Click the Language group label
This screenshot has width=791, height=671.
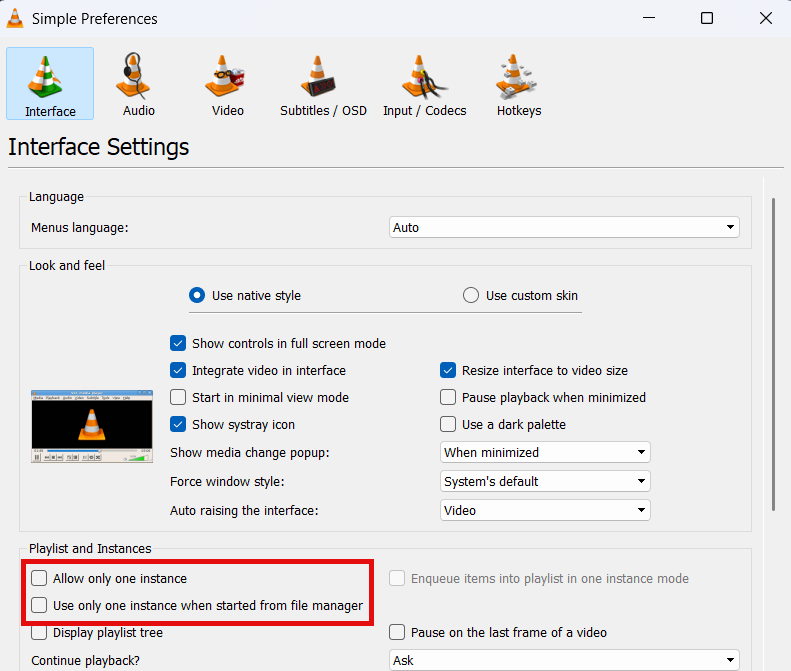click(x=56, y=197)
